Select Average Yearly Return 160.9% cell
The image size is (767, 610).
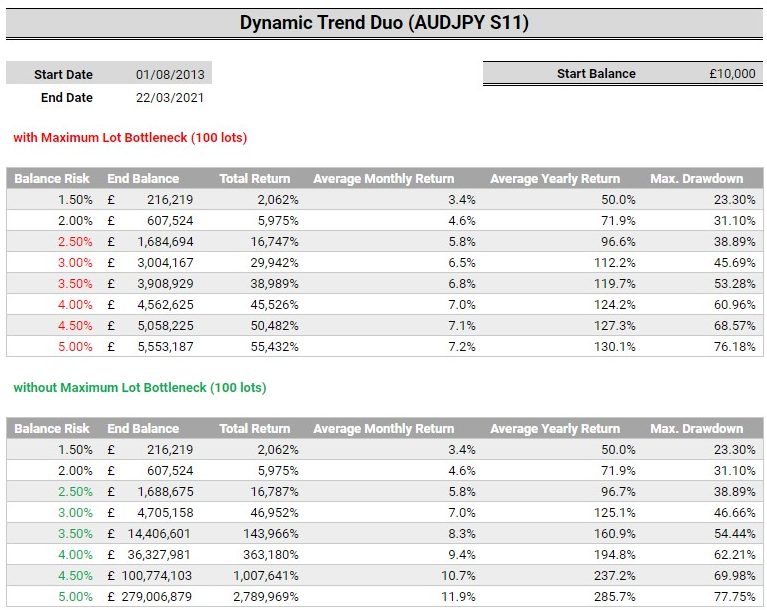615,534
